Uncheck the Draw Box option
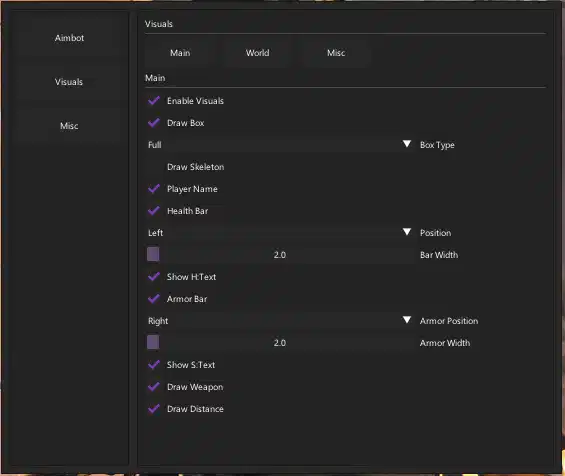 (154, 123)
